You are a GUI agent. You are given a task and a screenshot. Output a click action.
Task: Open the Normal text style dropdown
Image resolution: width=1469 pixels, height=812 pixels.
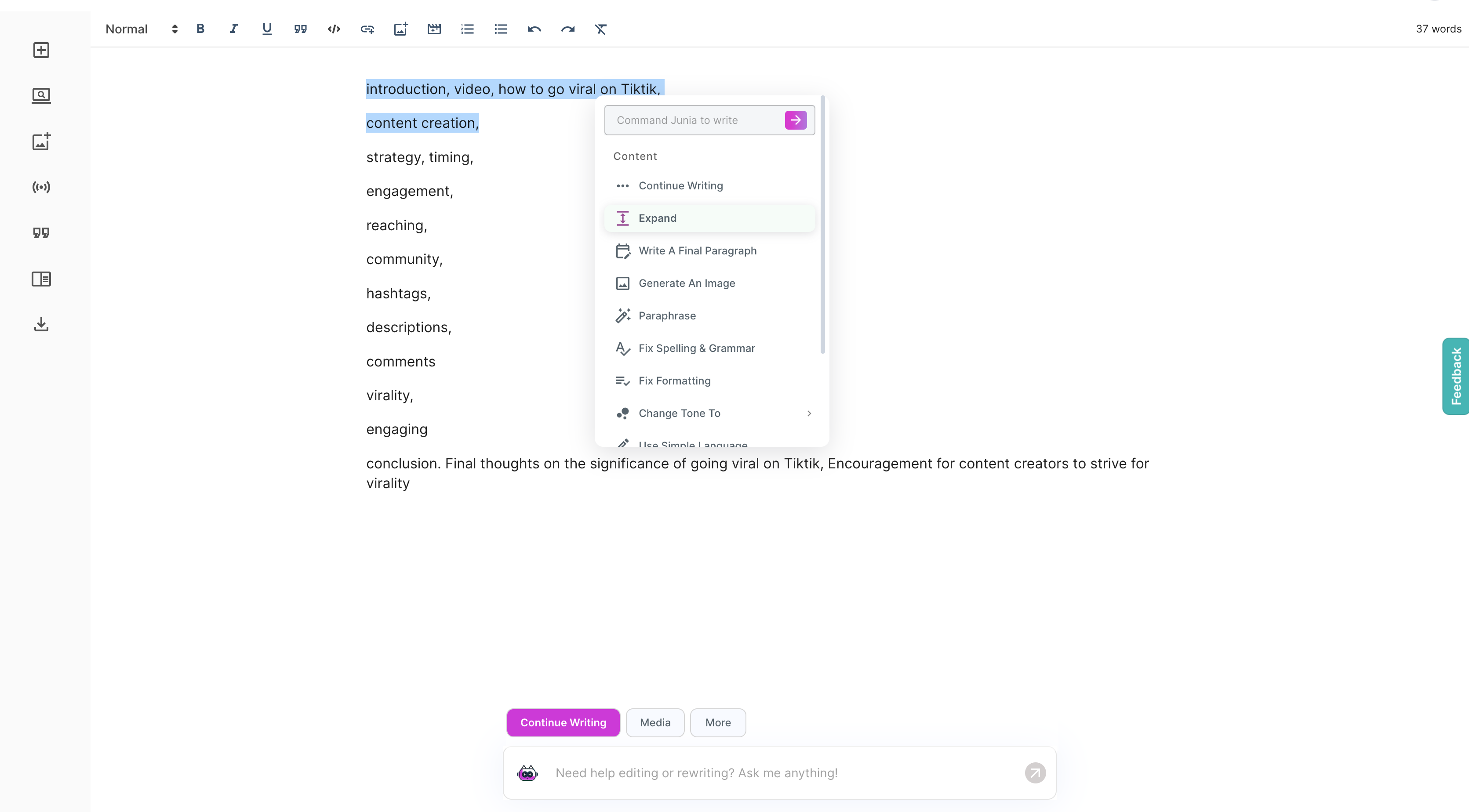tap(142, 29)
